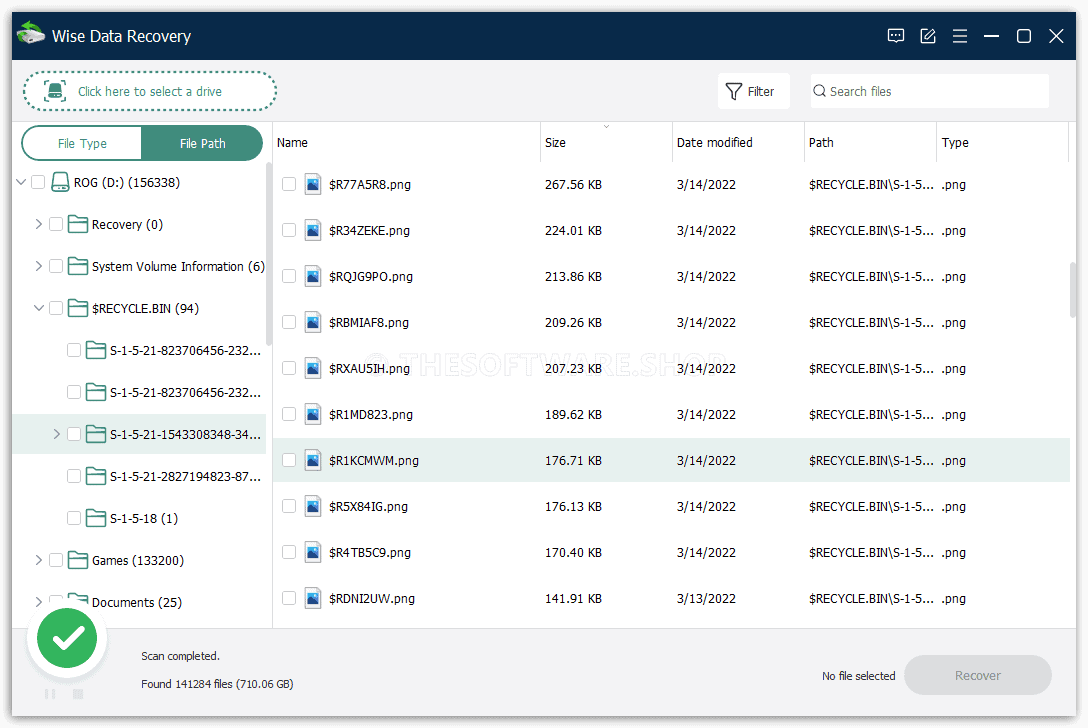This screenshot has height=728, width=1088.
Task: Tick the checkbox for $R1KCMWM.png
Action: (x=289, y=460)
